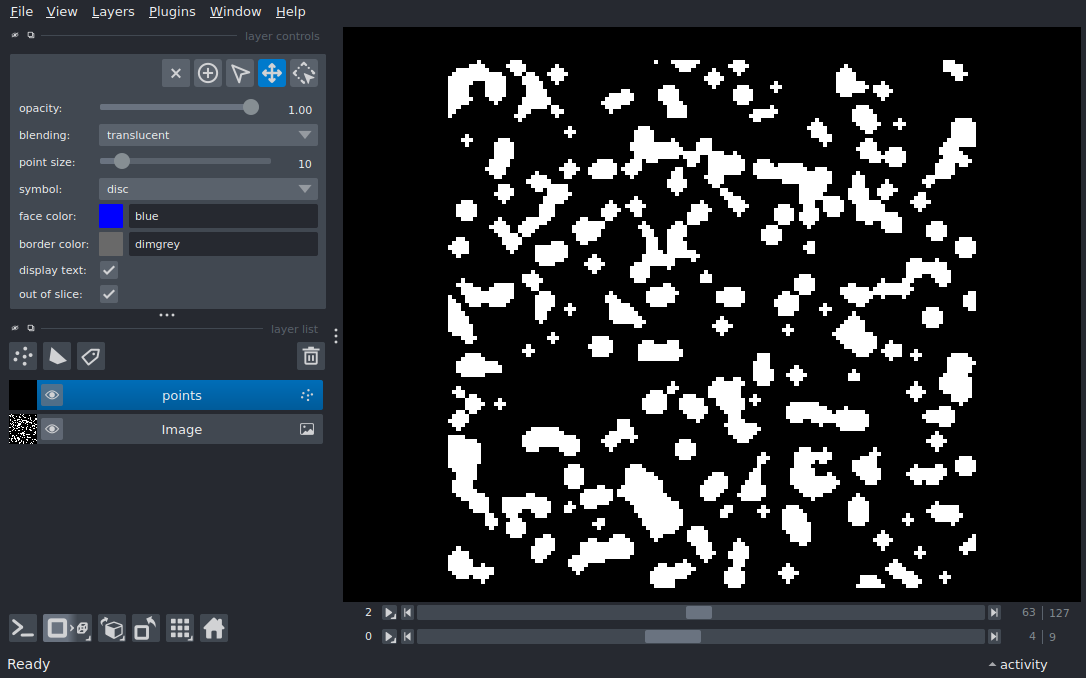Open the dimgrey border color swatch
Image resolution: width=1086 pixels, height=678 pixels.
coord(111,244)
